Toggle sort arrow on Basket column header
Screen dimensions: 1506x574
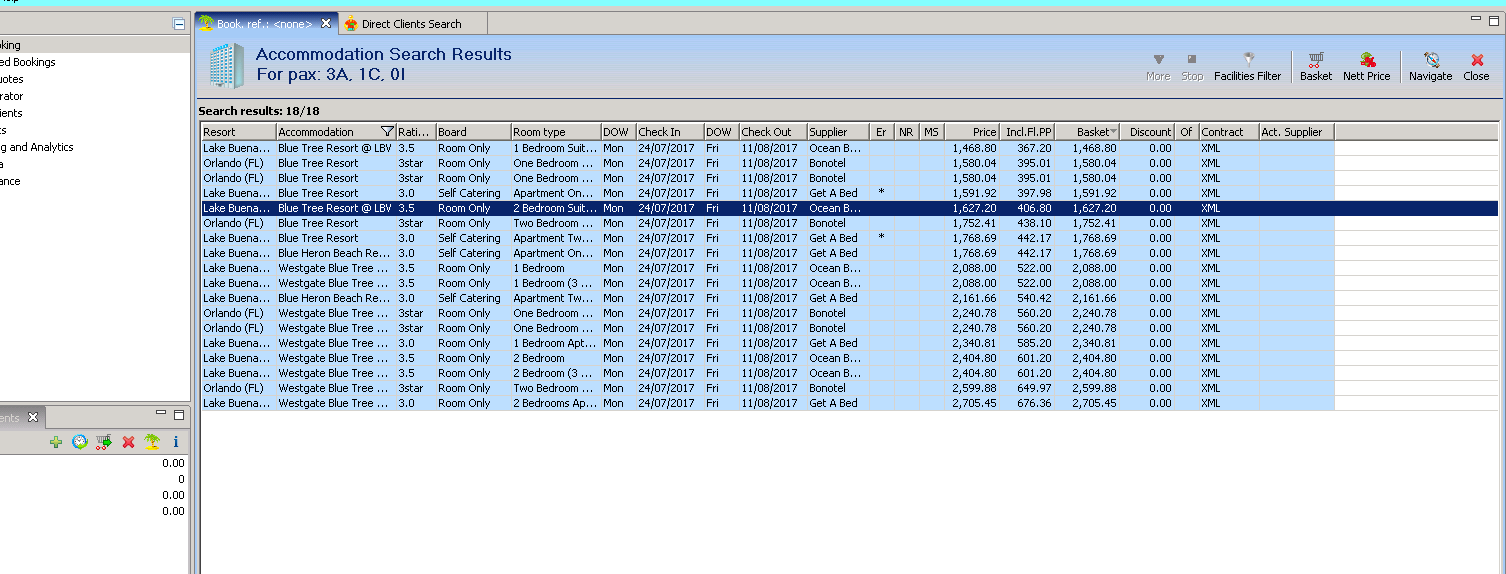pyautogui.click(x=1114, y=132)
